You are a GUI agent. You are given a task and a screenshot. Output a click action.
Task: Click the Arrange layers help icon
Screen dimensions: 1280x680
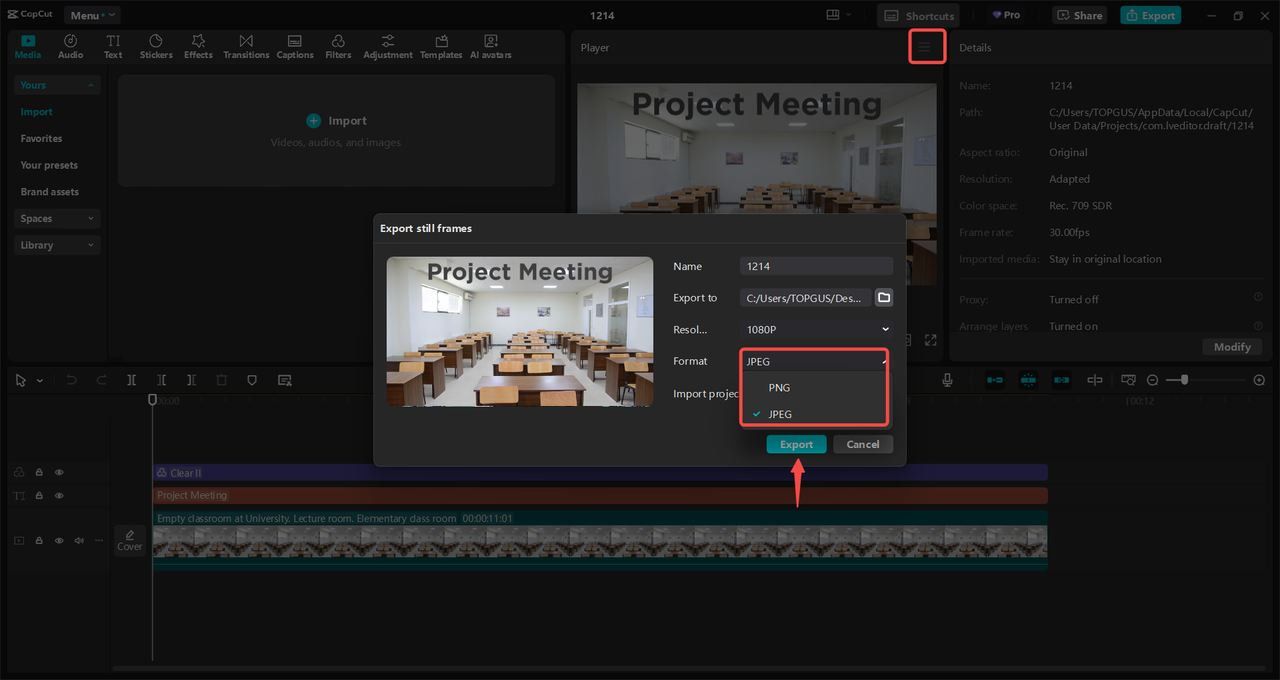click(x=1258, y=325)
